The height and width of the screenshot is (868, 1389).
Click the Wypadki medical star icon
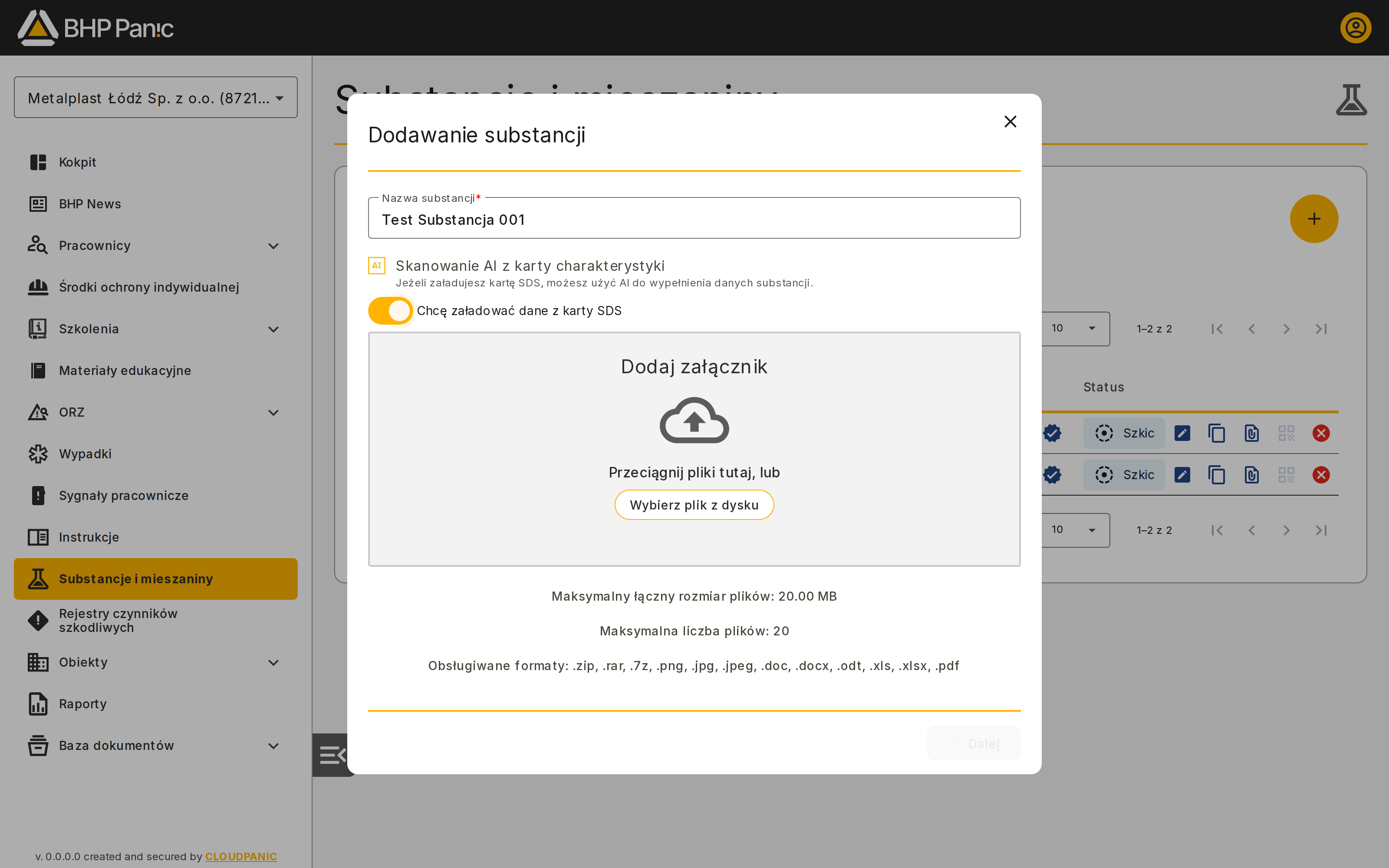click(x=38, y=454)
